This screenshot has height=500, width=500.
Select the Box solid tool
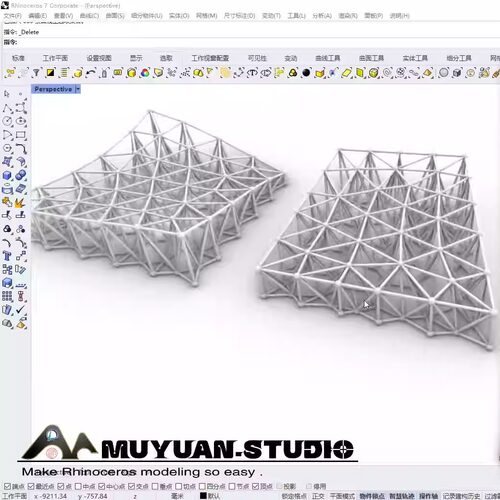(7, 175)
